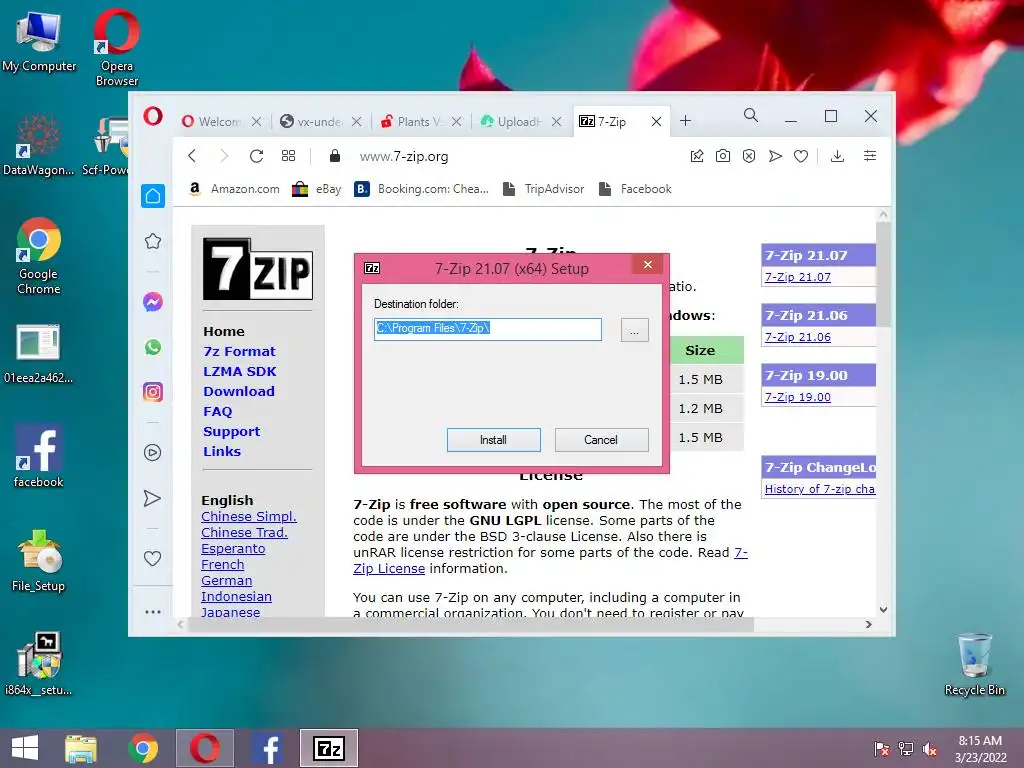Click the 7-ZIP logo image
This screenshot has width=1024, height=768.
[x=258, y=268]
